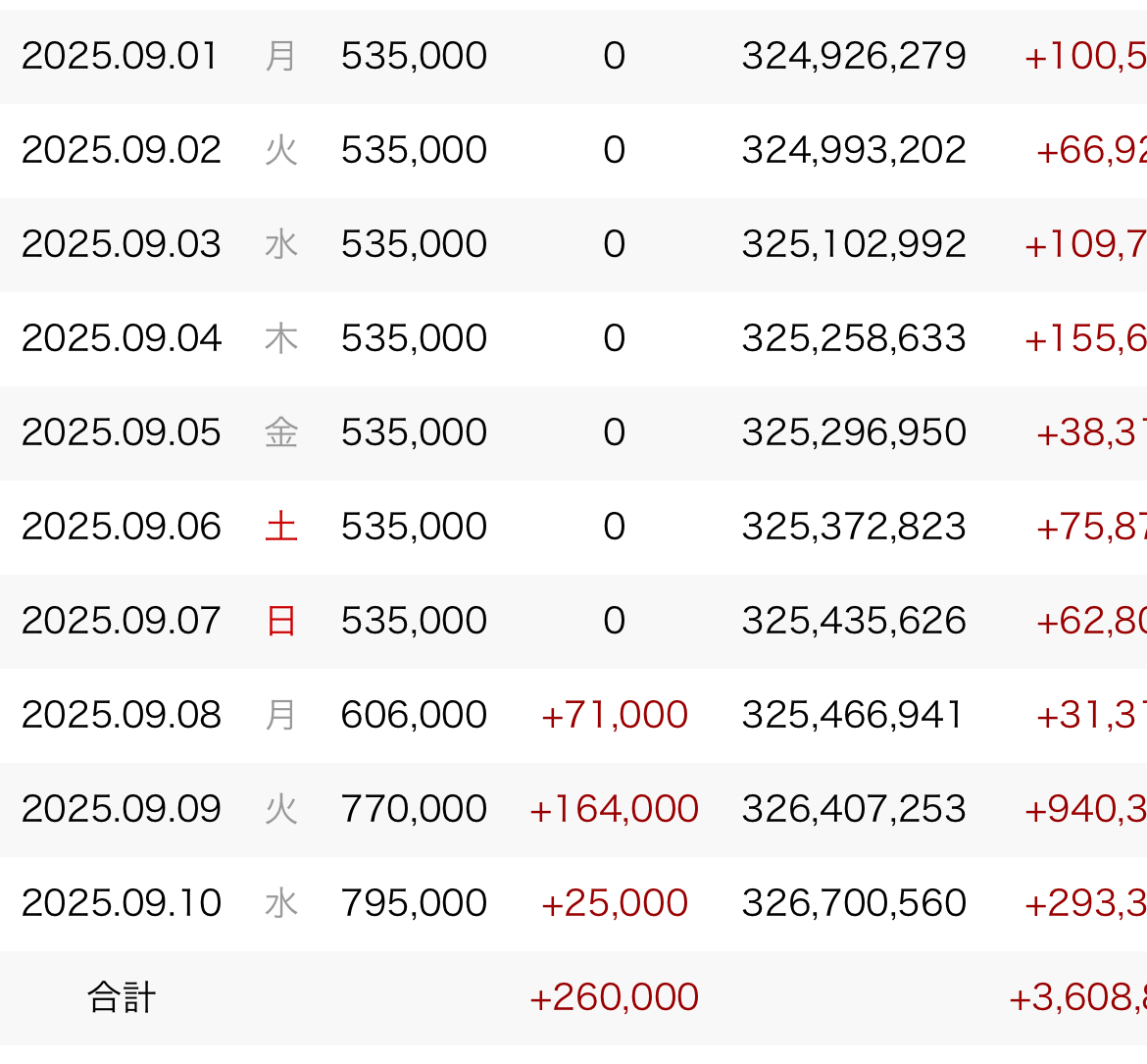Click the +25,000 change value
The width and height of the screenshot is (1147, 1064).
click(614, 903)
